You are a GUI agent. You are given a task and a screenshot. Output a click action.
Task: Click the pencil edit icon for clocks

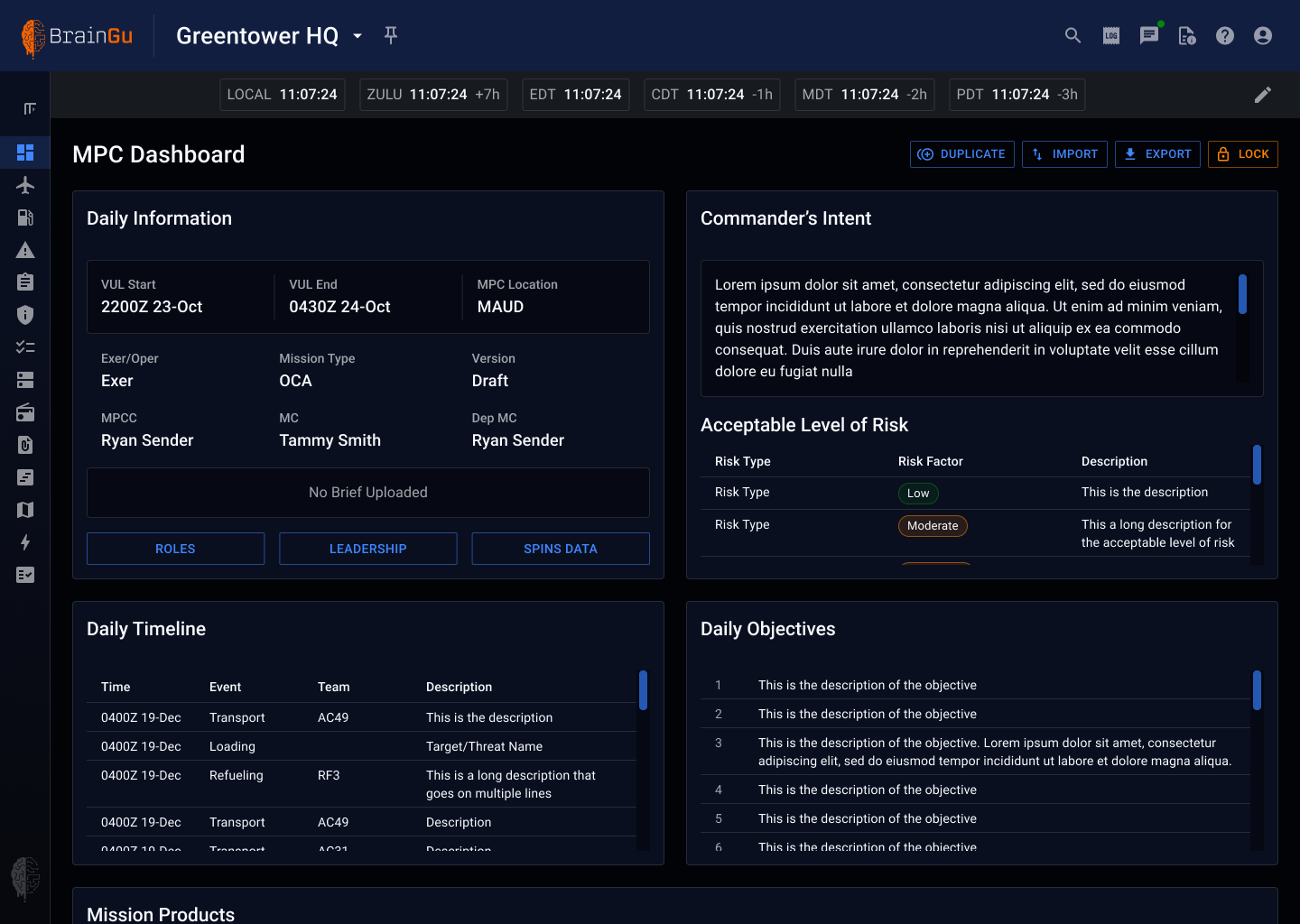point(1263,95)
